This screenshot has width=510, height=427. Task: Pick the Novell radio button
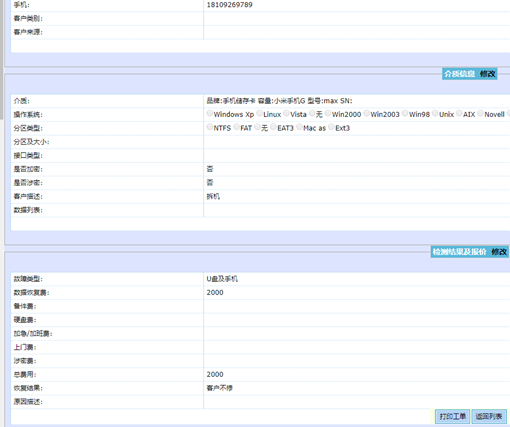coord(480,114)
